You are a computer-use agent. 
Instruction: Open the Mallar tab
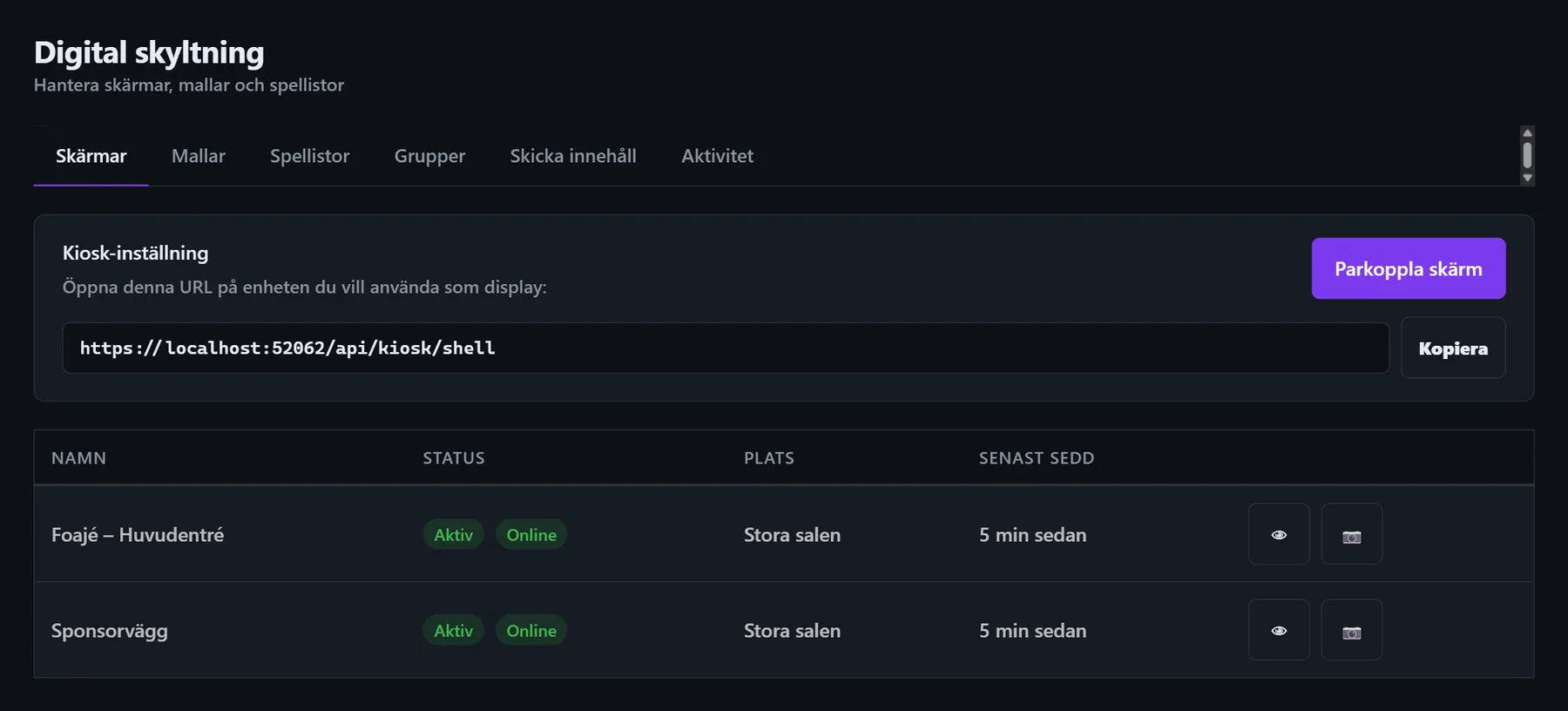click(199, 156)
